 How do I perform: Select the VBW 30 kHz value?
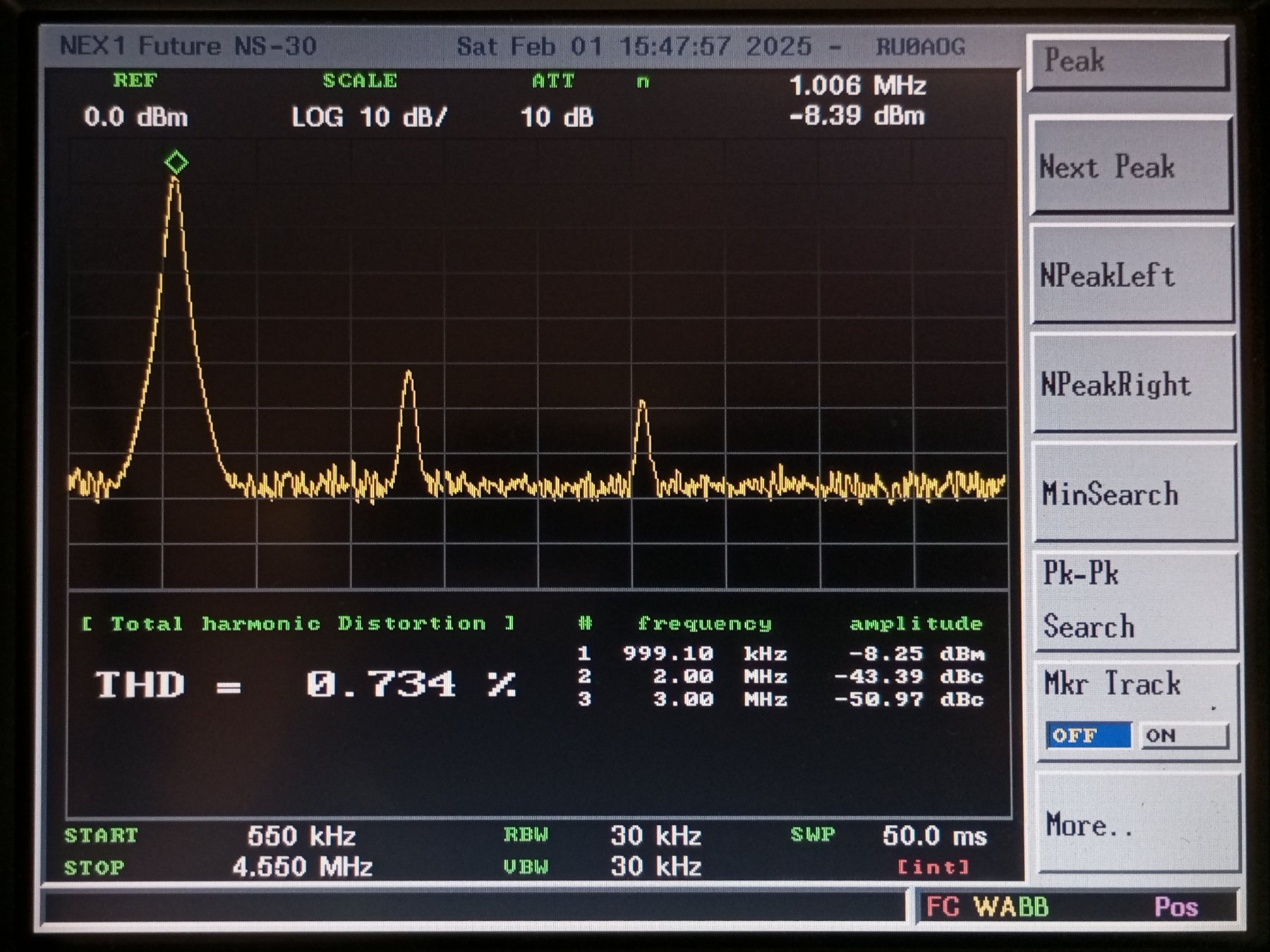coord(655,867)
